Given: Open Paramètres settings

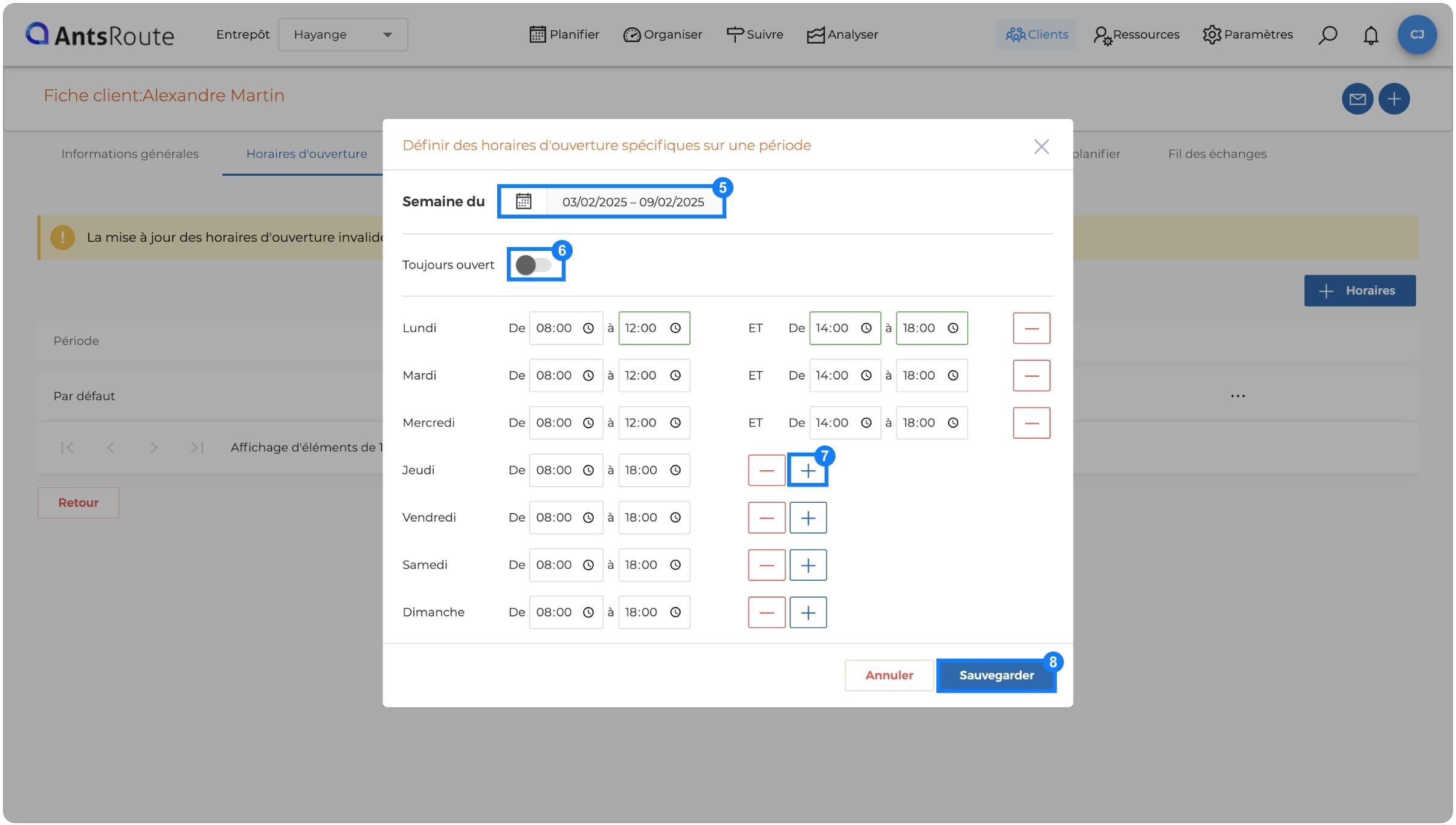Looking at the screenshot, I should click(x=1247, y=34).
